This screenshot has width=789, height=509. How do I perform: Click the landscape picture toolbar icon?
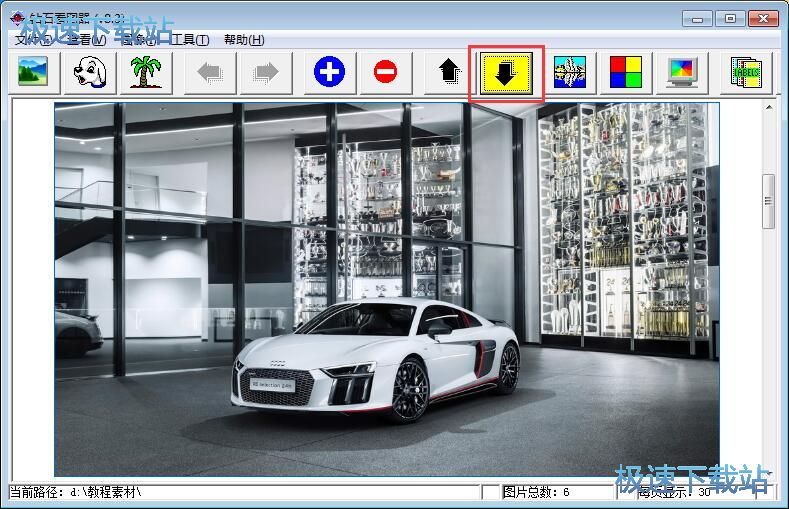34,72
